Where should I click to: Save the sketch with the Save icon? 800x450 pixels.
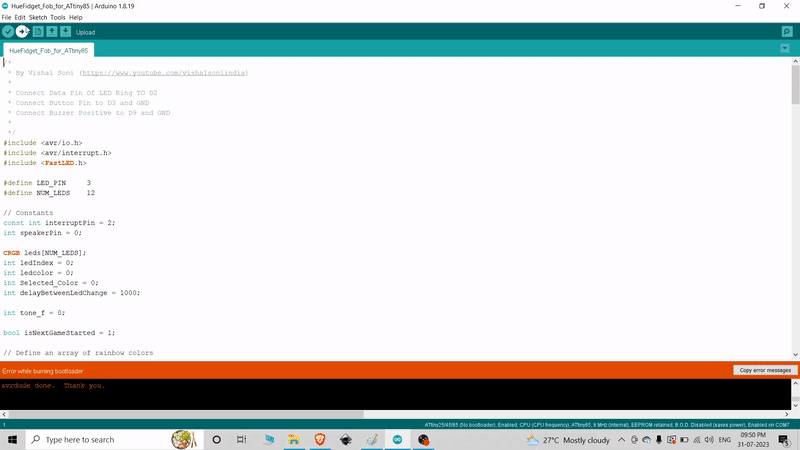click(x=65, y=32)
